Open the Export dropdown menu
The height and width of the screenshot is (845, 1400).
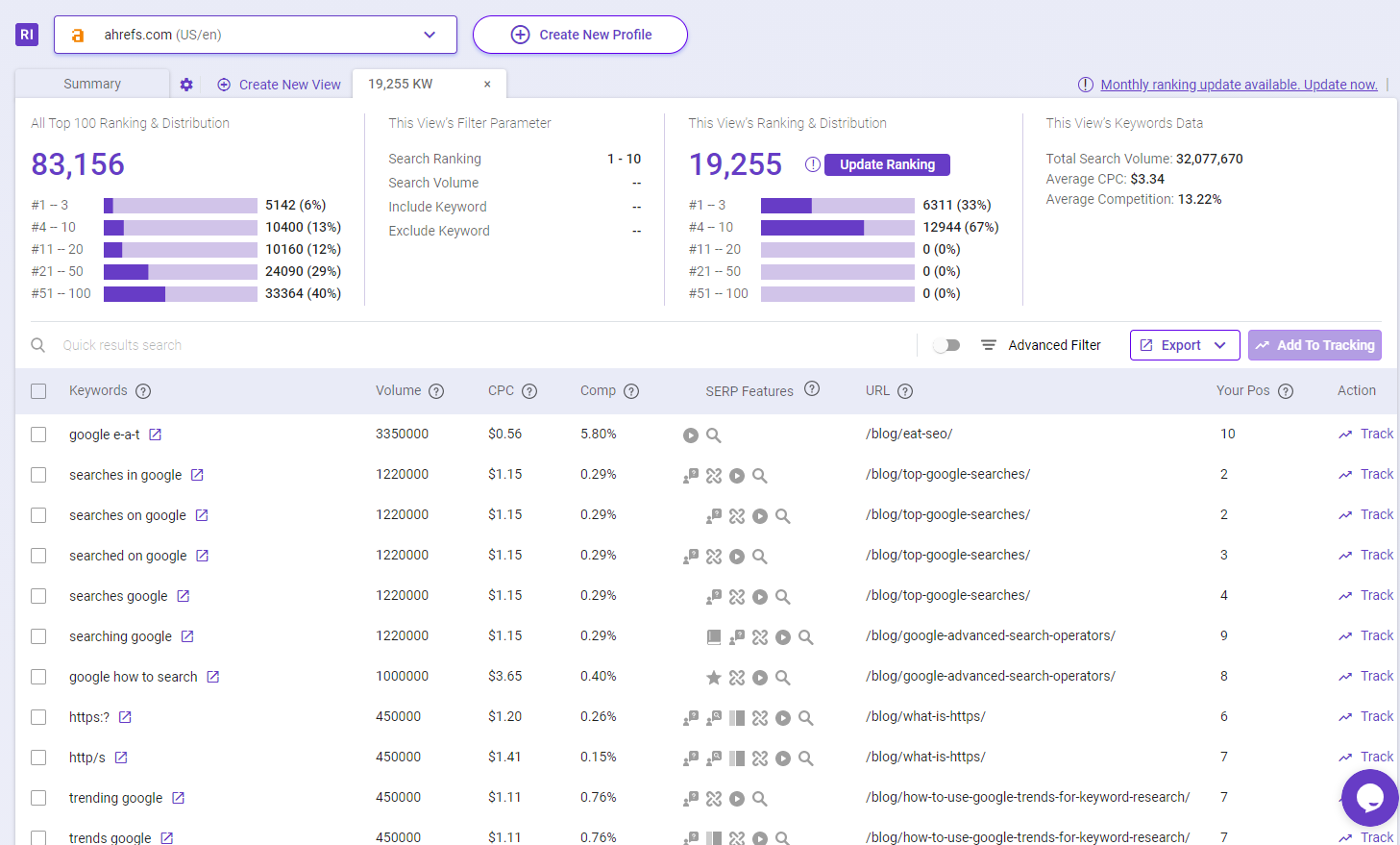pos(1185,345)
